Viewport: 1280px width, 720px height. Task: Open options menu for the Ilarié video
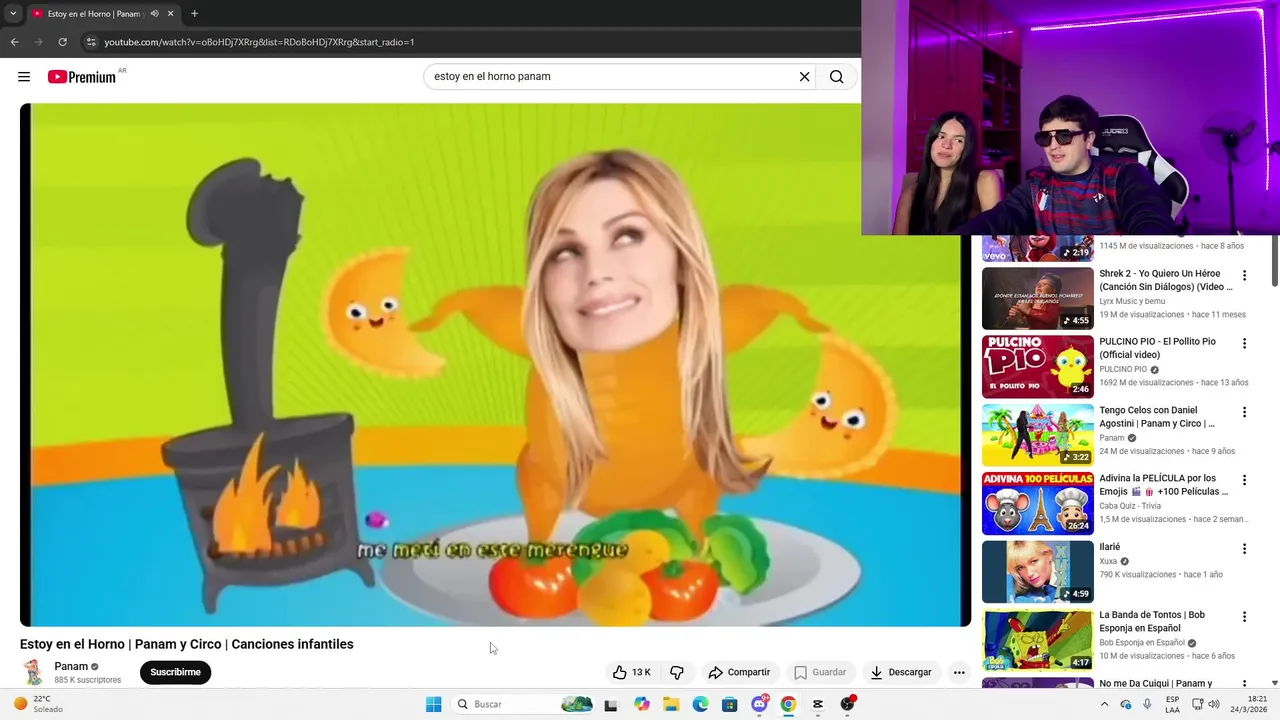point(1244,549)
